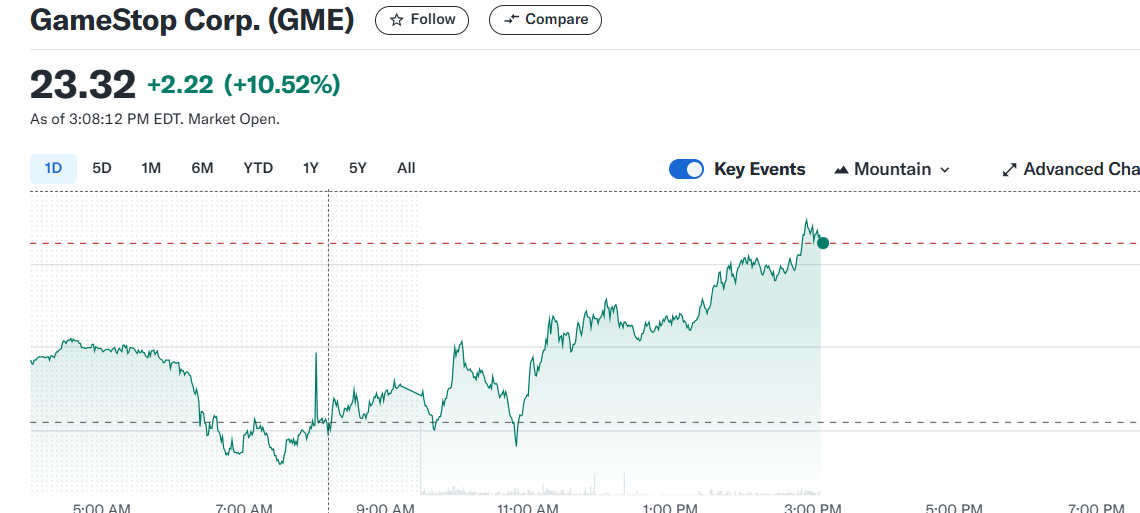Switch chart to 1M range
The image size is (1140, 513).
[x=150, y=169]
